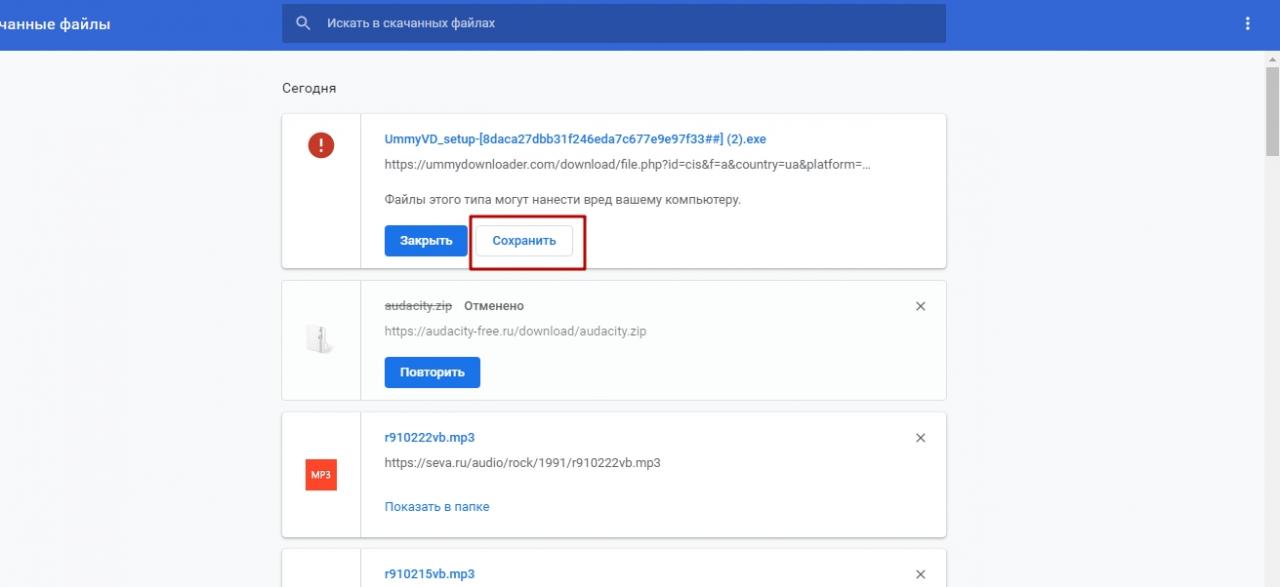Click the zip file icon for audacity.zip
This screenshot has height=587, width=1280.
[320, 340]
